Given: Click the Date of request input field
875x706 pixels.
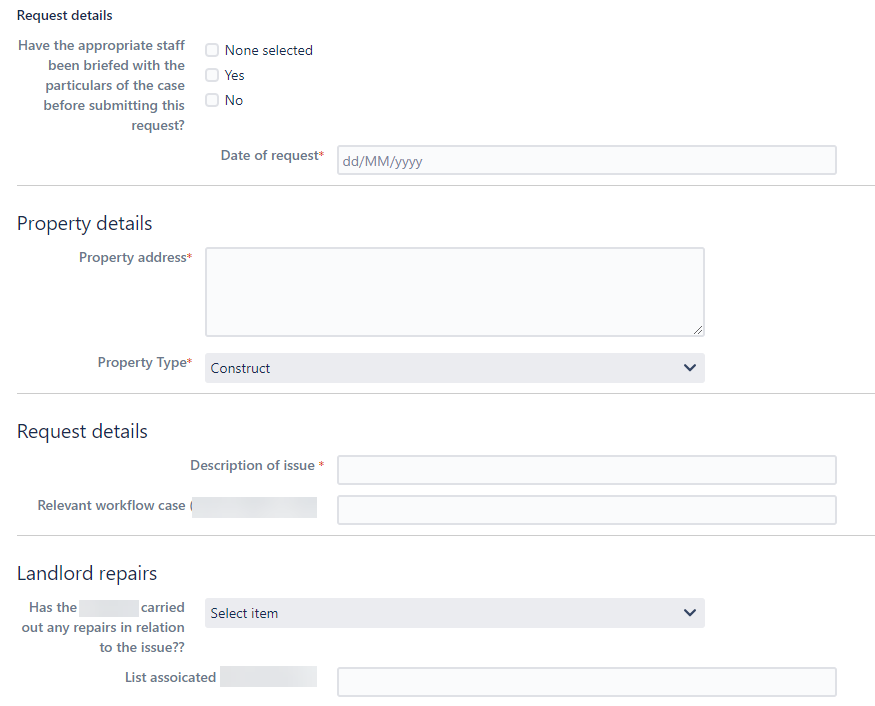Looking at the screenshot, I should click(586, 159).
